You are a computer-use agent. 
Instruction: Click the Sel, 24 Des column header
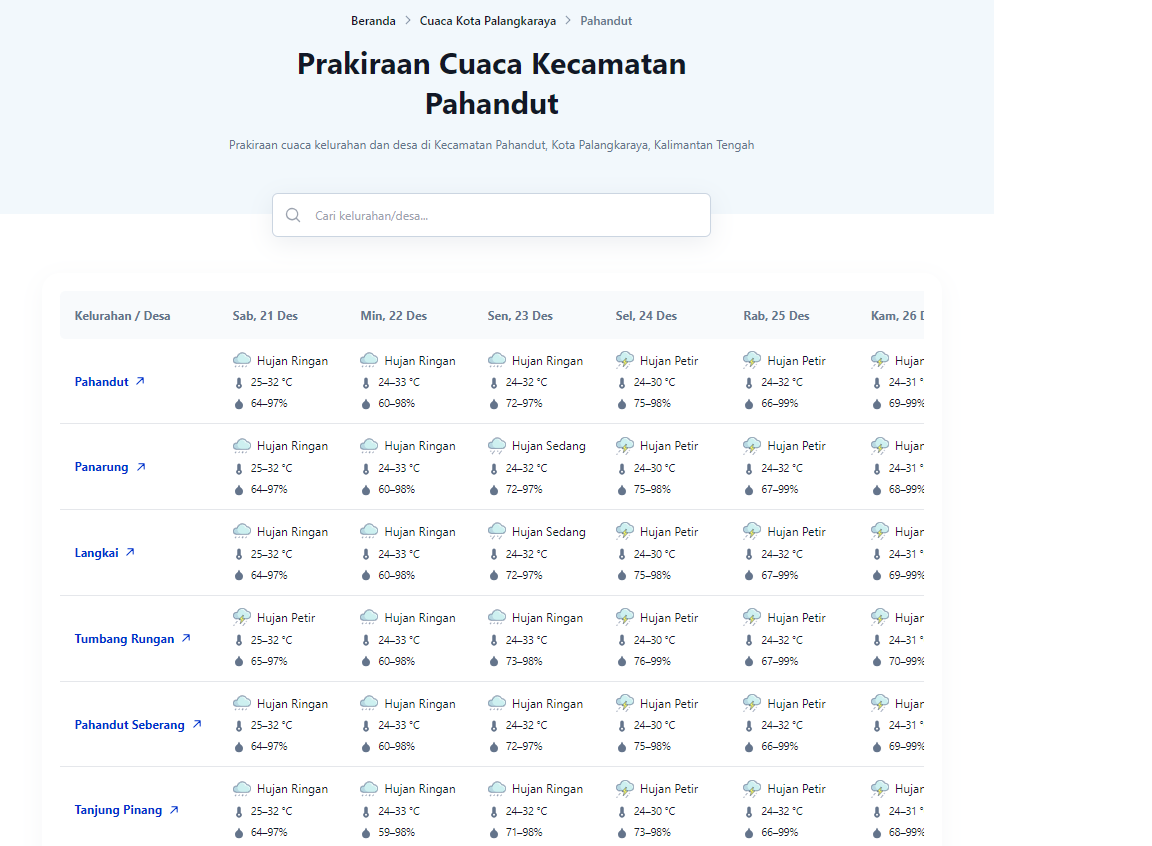tap(646, 316)
